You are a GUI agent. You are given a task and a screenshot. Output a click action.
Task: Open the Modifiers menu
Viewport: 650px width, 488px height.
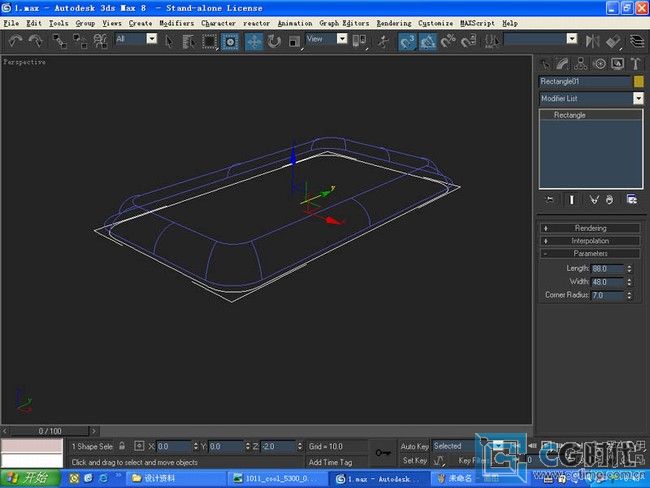(176, 22)
